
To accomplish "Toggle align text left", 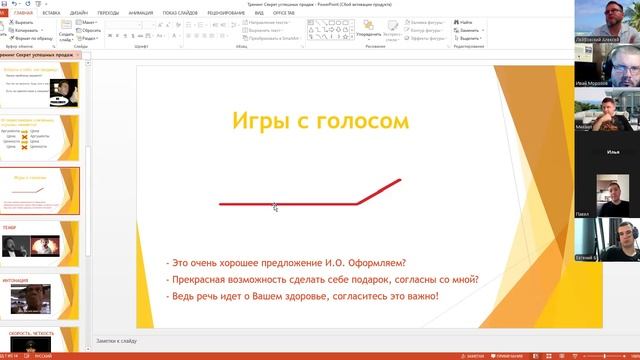I will click(189, 36).
